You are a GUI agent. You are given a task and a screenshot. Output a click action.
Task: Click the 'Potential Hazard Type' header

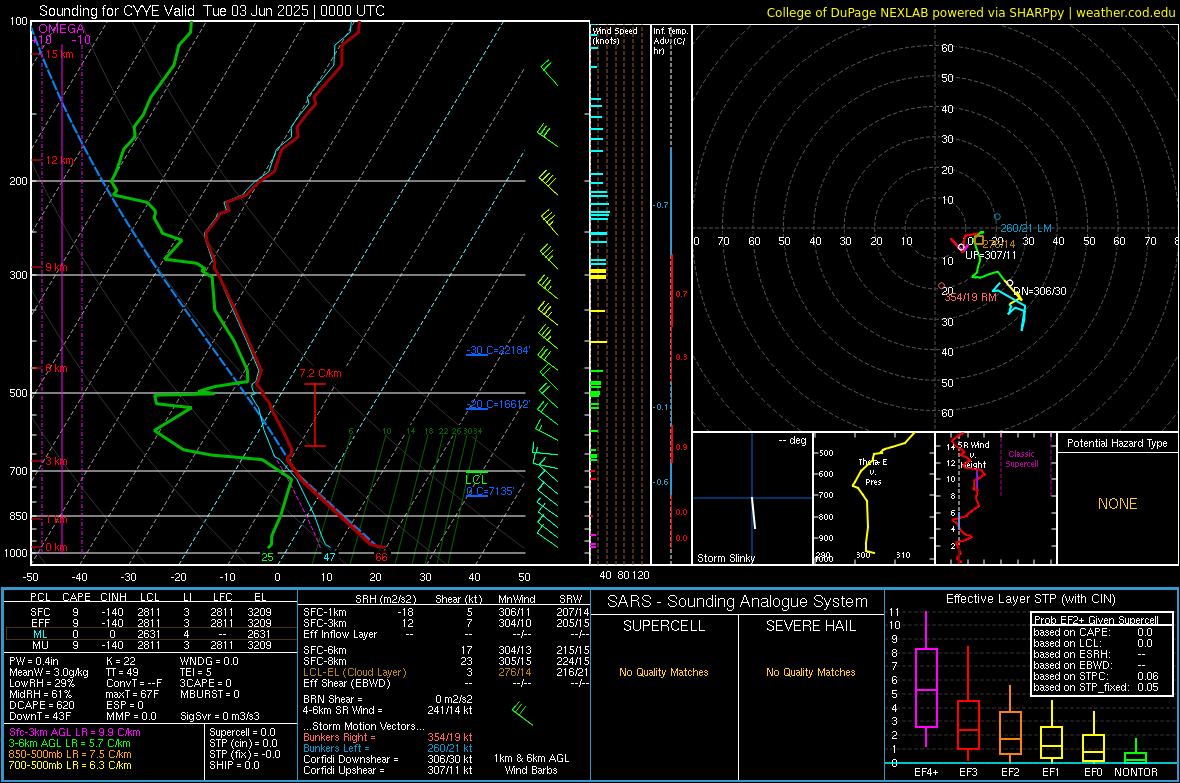(x=1118, y=443)
